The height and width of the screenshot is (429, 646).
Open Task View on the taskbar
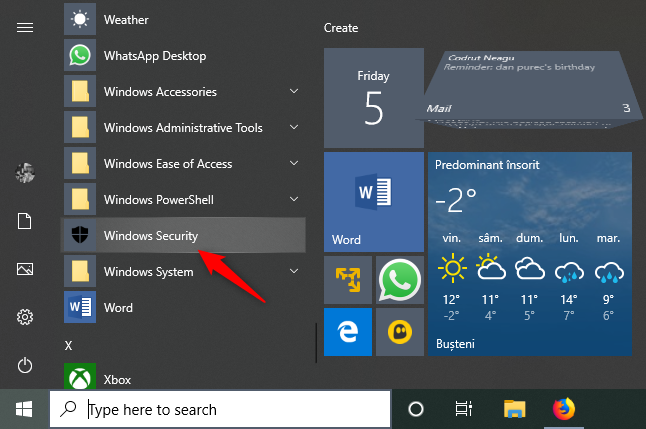coord(463,409)
